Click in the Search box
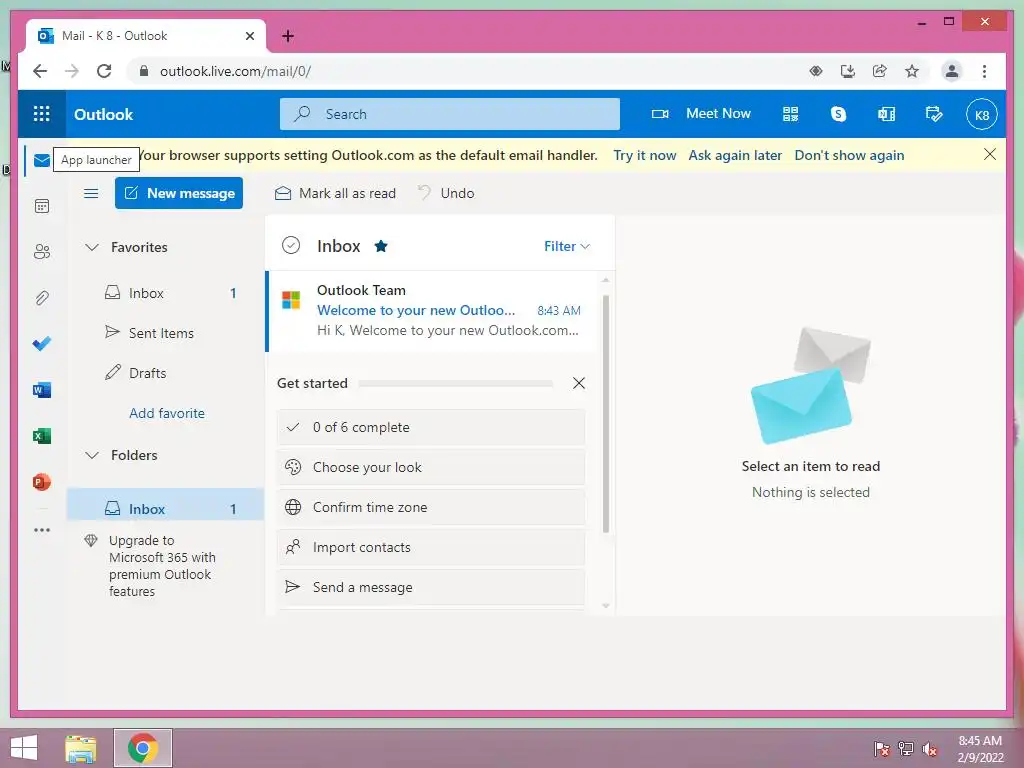The height and width of the screenshot is (768, 1024). (x=450, y=114)
